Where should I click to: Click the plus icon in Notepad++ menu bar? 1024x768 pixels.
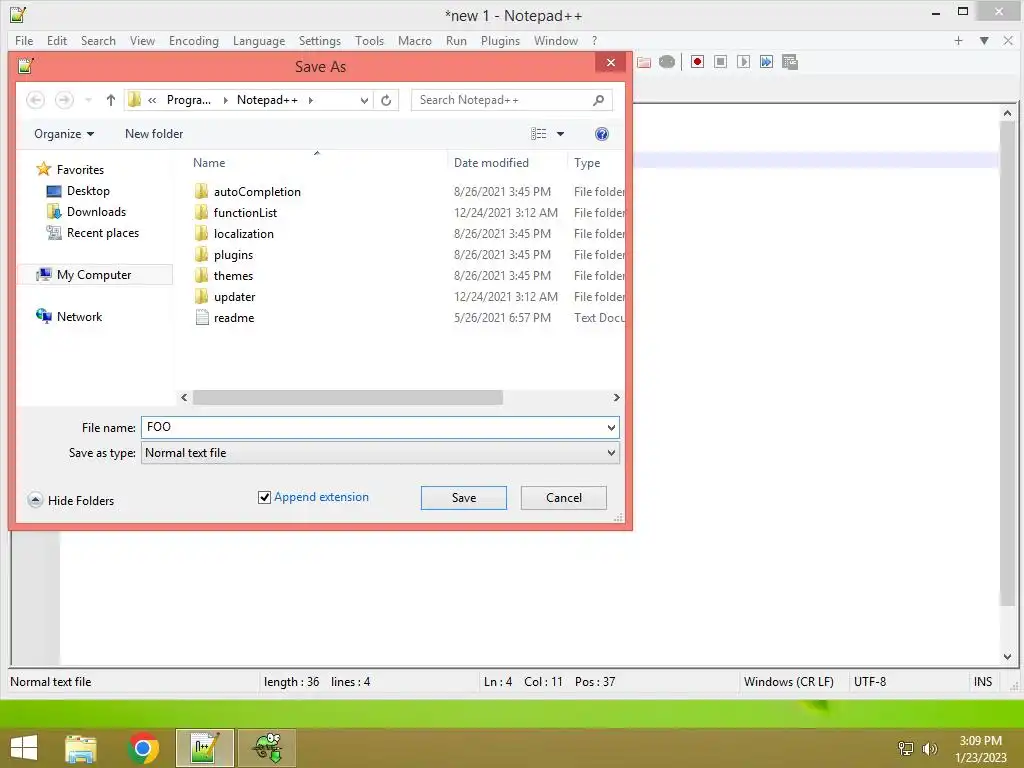click(958, 40)
